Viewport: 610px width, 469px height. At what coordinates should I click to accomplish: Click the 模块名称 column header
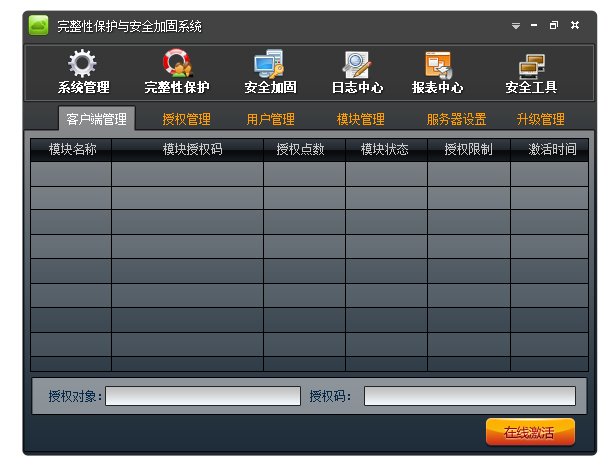[x=72, y=150]
